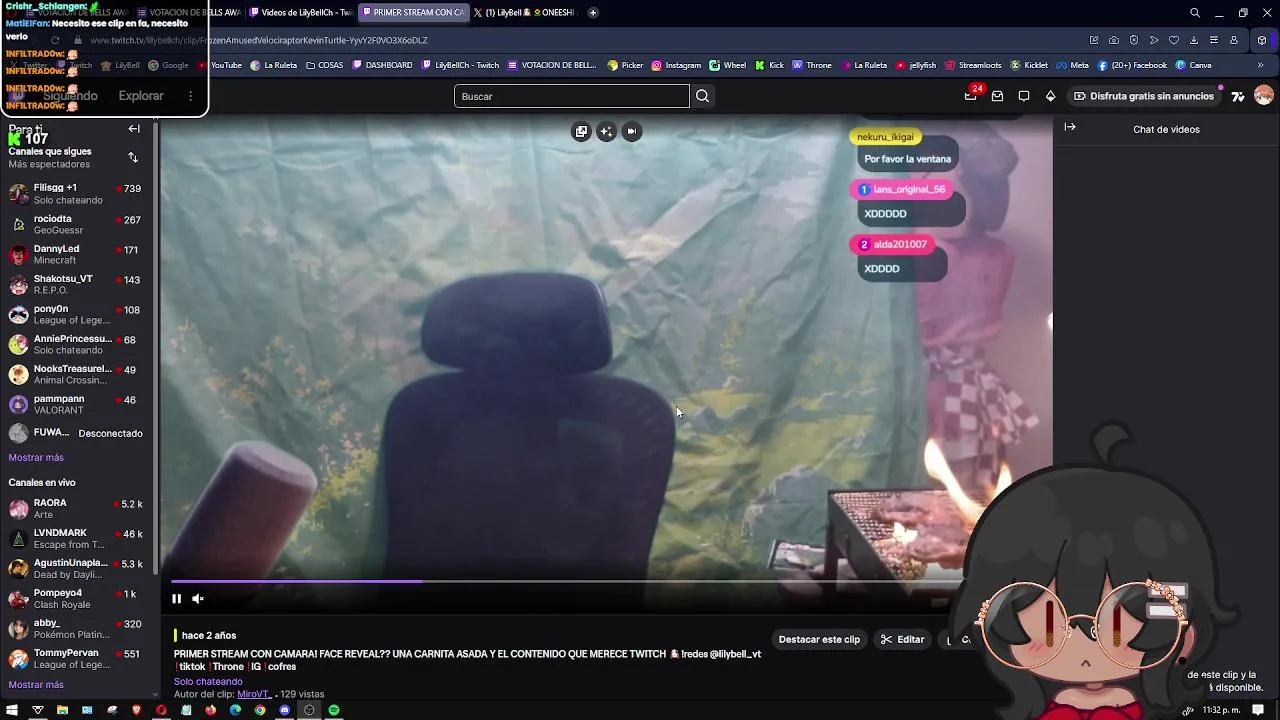Open the DASHBOARD bookmark
This screenshot has width=1280, height=720.
click(382, 65)
